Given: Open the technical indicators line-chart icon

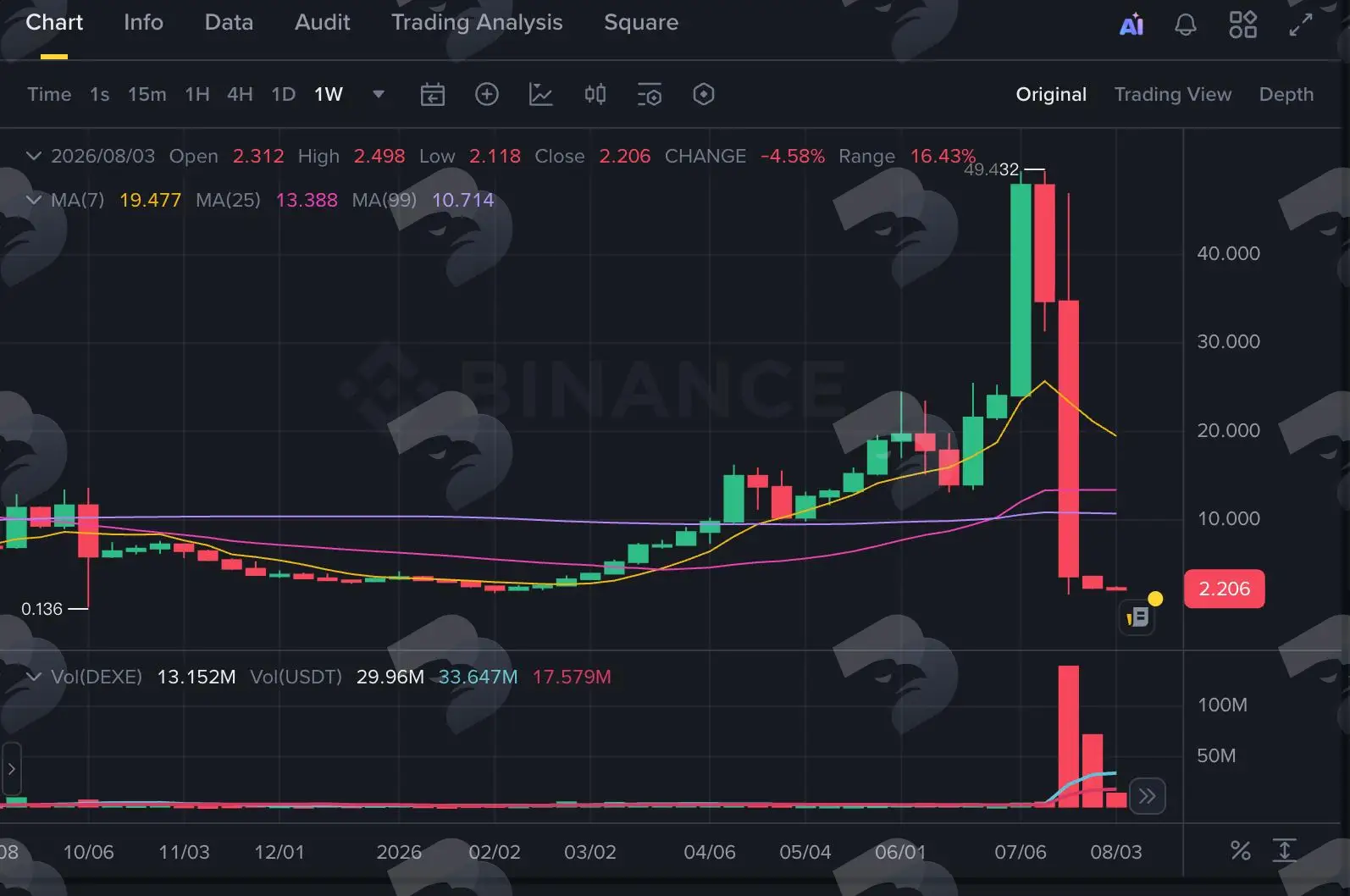Looking at the screenshot, I should [x=541, y=94].
